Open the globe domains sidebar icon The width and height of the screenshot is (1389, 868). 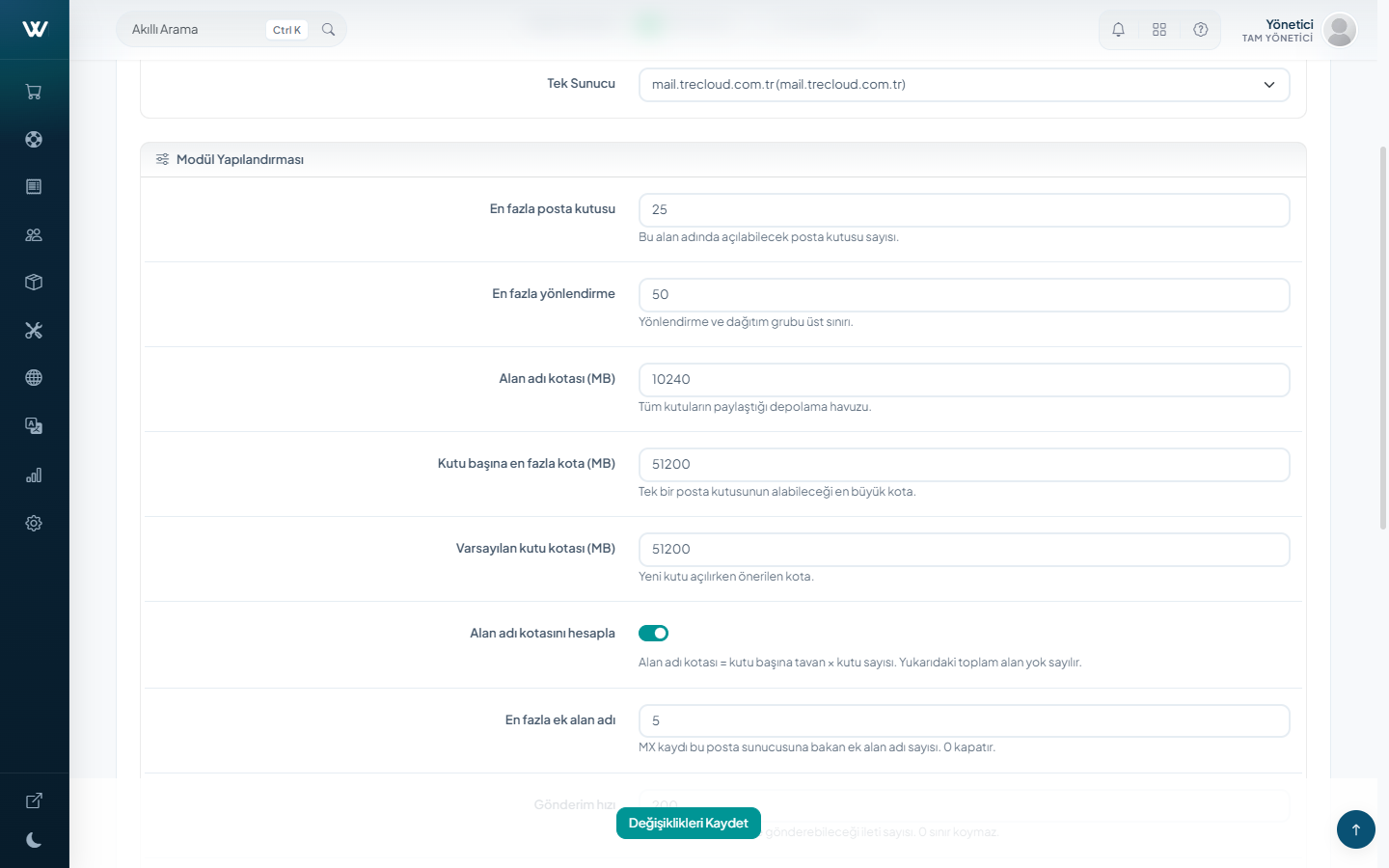click(x=34, y=378)
